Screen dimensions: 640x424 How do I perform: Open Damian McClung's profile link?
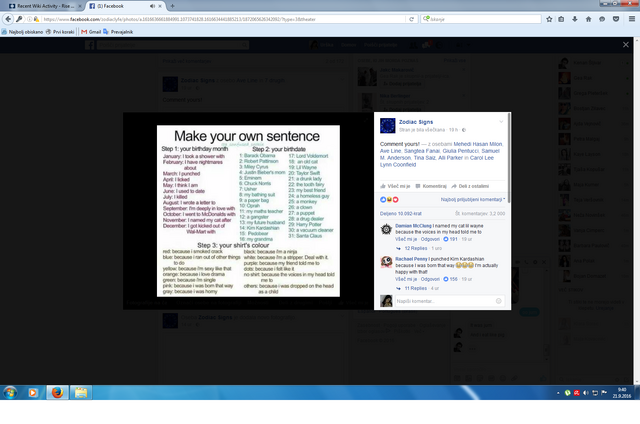coord(413,226)
